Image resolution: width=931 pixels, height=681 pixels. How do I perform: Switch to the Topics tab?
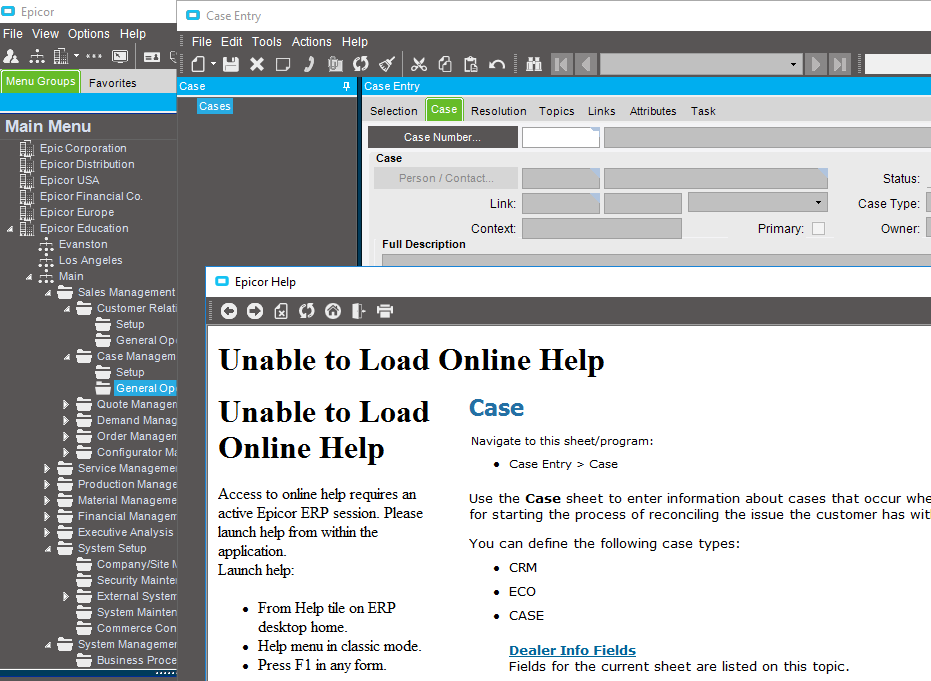click(556, 111)
